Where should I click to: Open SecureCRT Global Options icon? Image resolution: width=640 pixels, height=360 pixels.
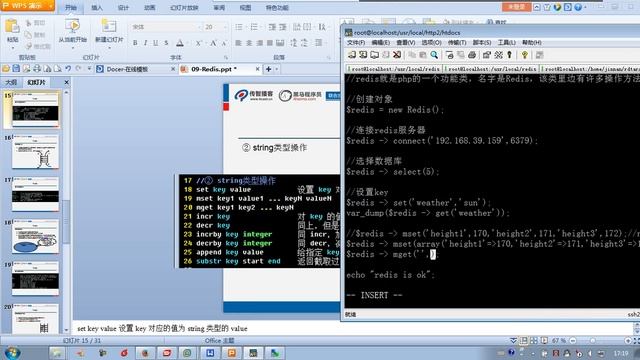click(x=498, y=55)
